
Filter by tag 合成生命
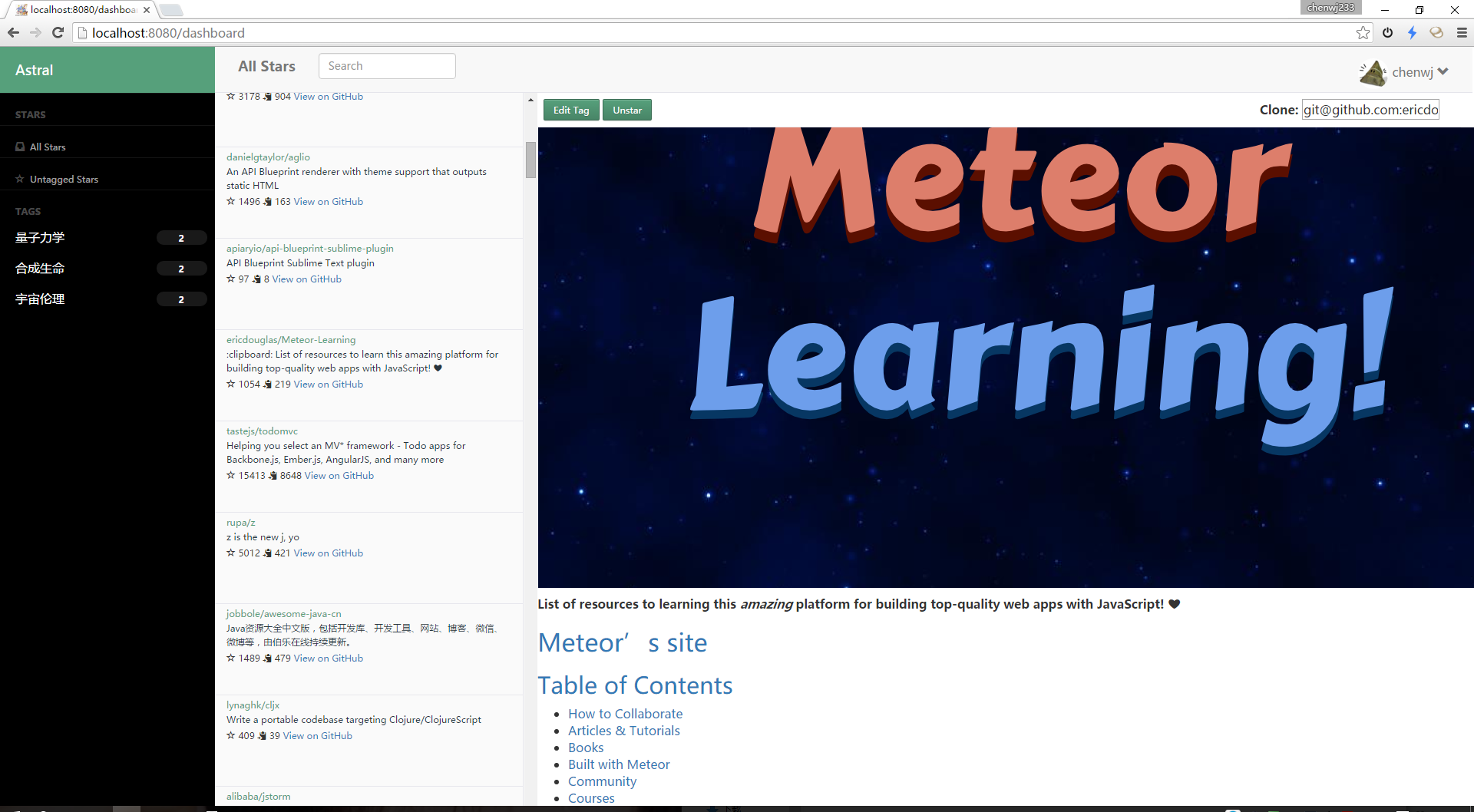click(40, 268)
